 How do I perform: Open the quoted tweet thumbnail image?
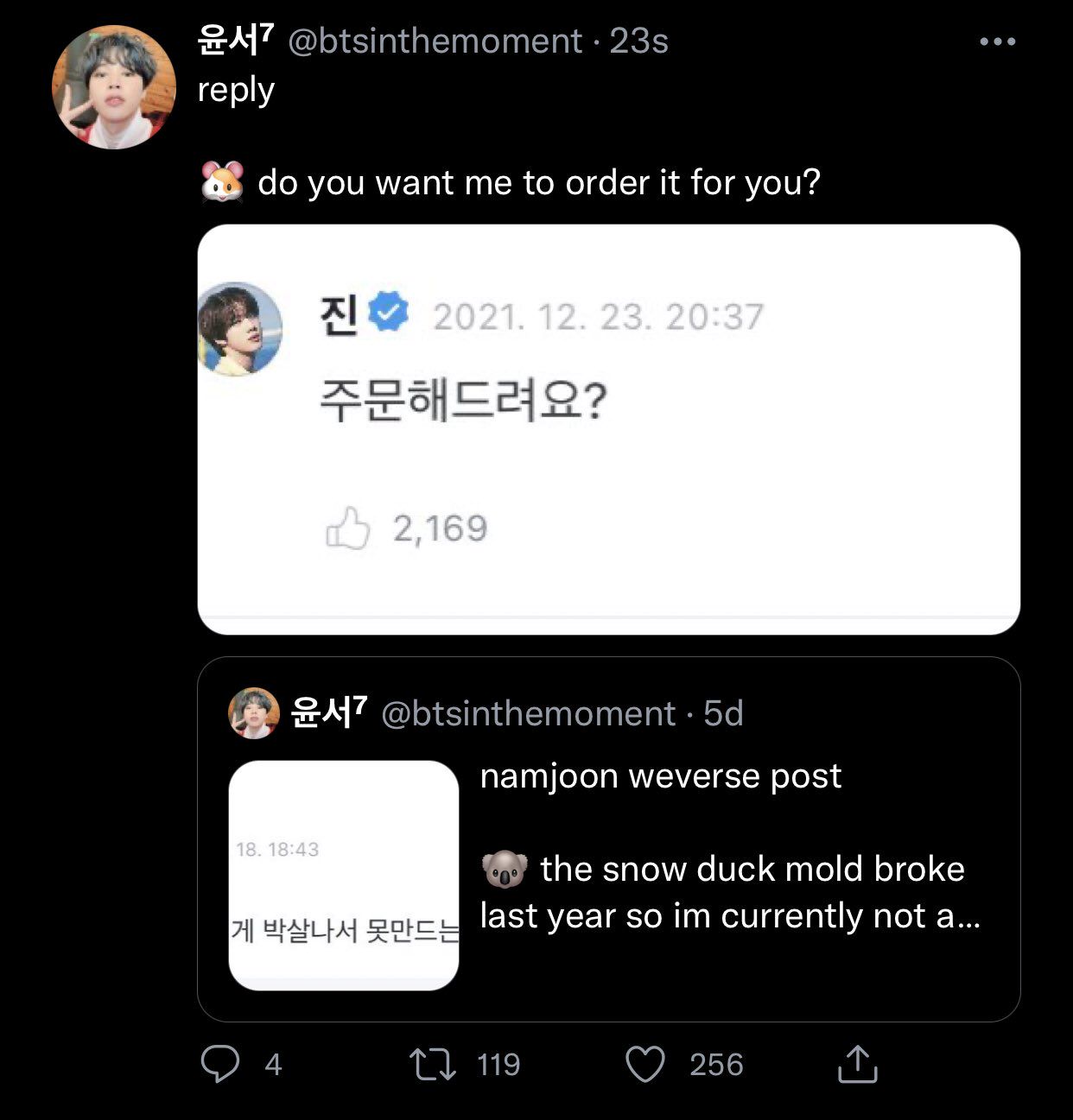pos(343,875)
